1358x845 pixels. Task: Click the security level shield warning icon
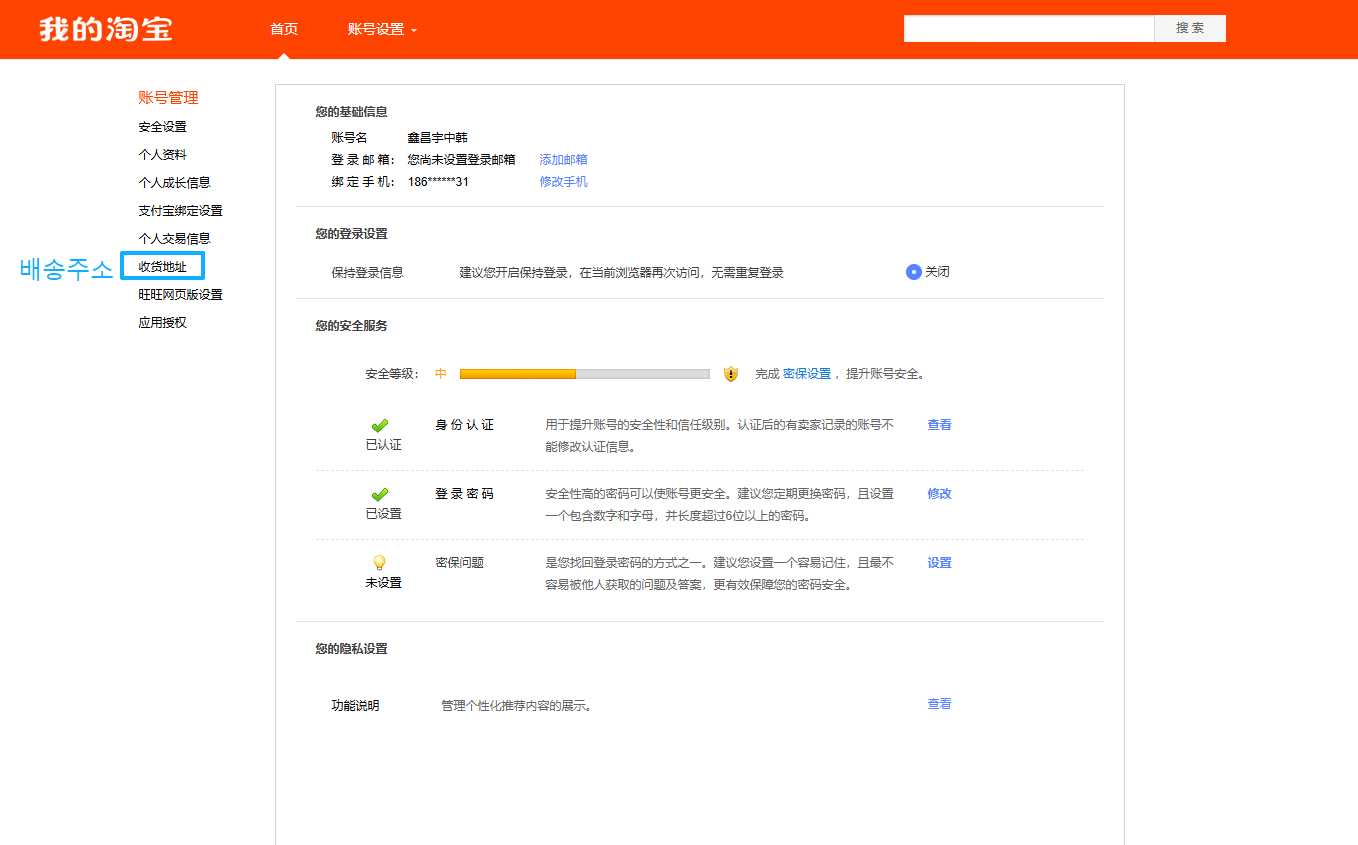pyautogui.click(x=731, y=374)
